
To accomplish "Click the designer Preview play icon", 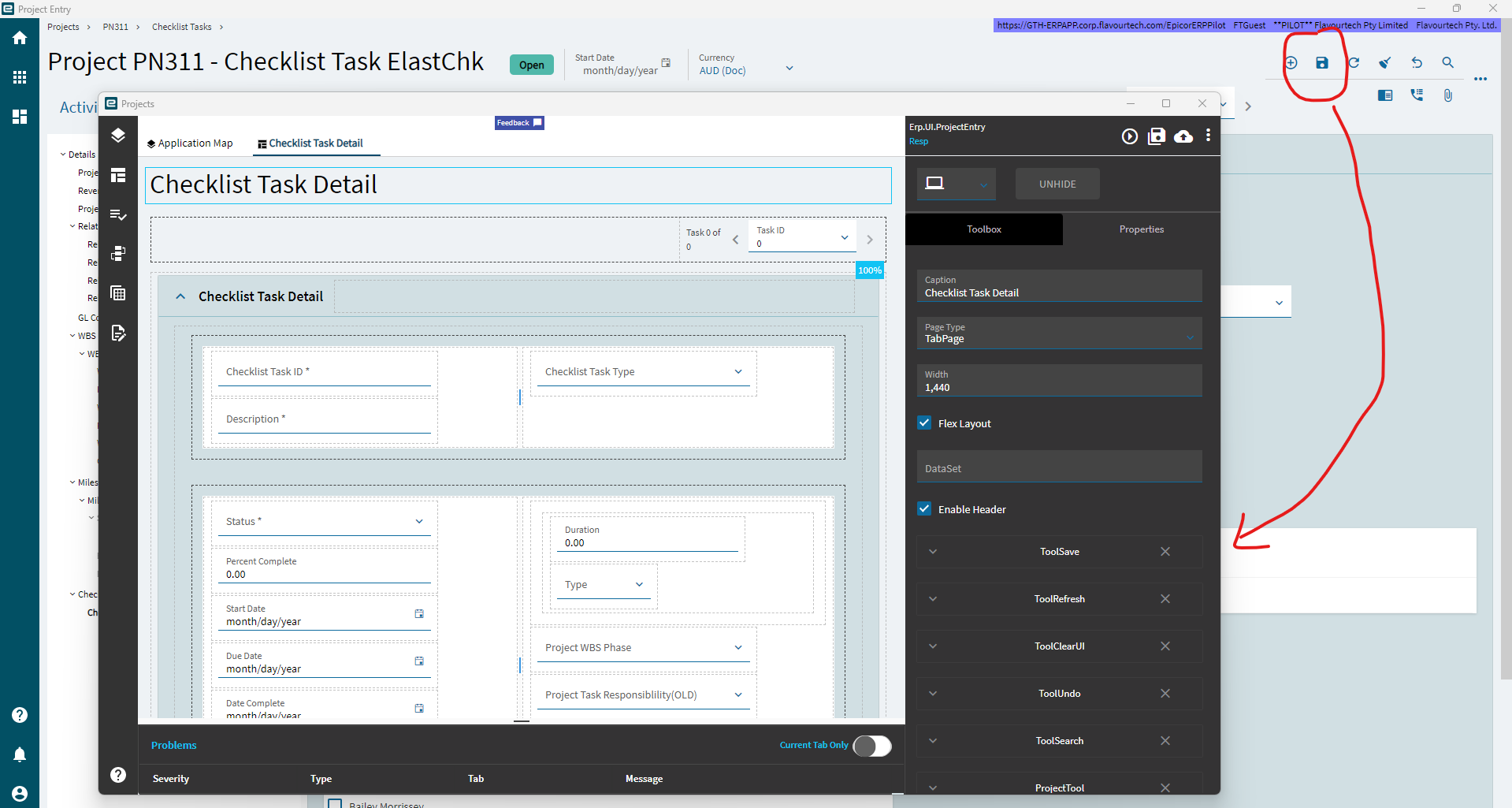I will pos(1130,136).
